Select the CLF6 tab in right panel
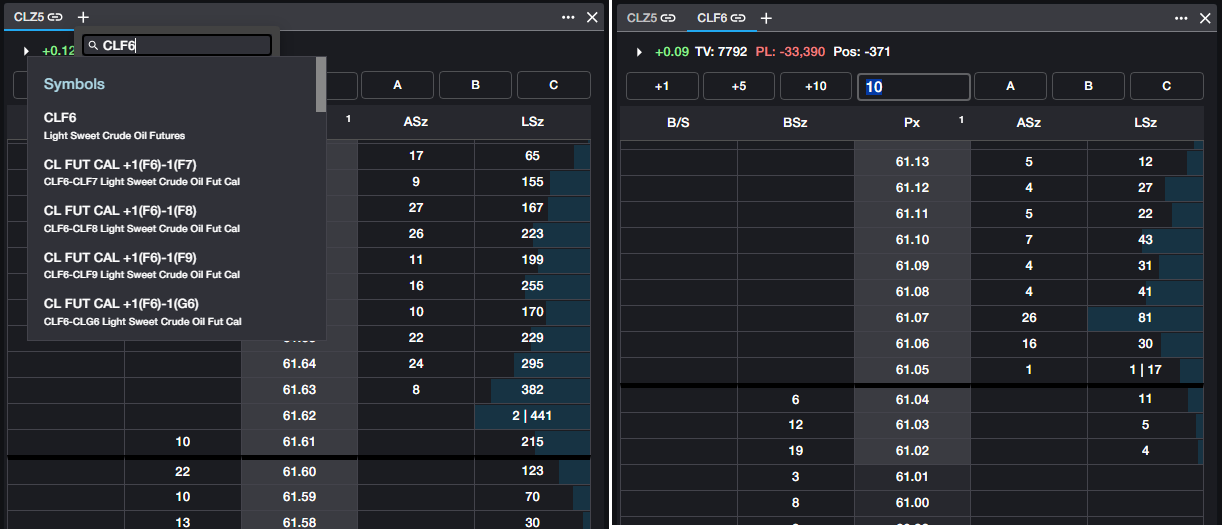This screenshot has height=529, width=1222. click(711, 18)
